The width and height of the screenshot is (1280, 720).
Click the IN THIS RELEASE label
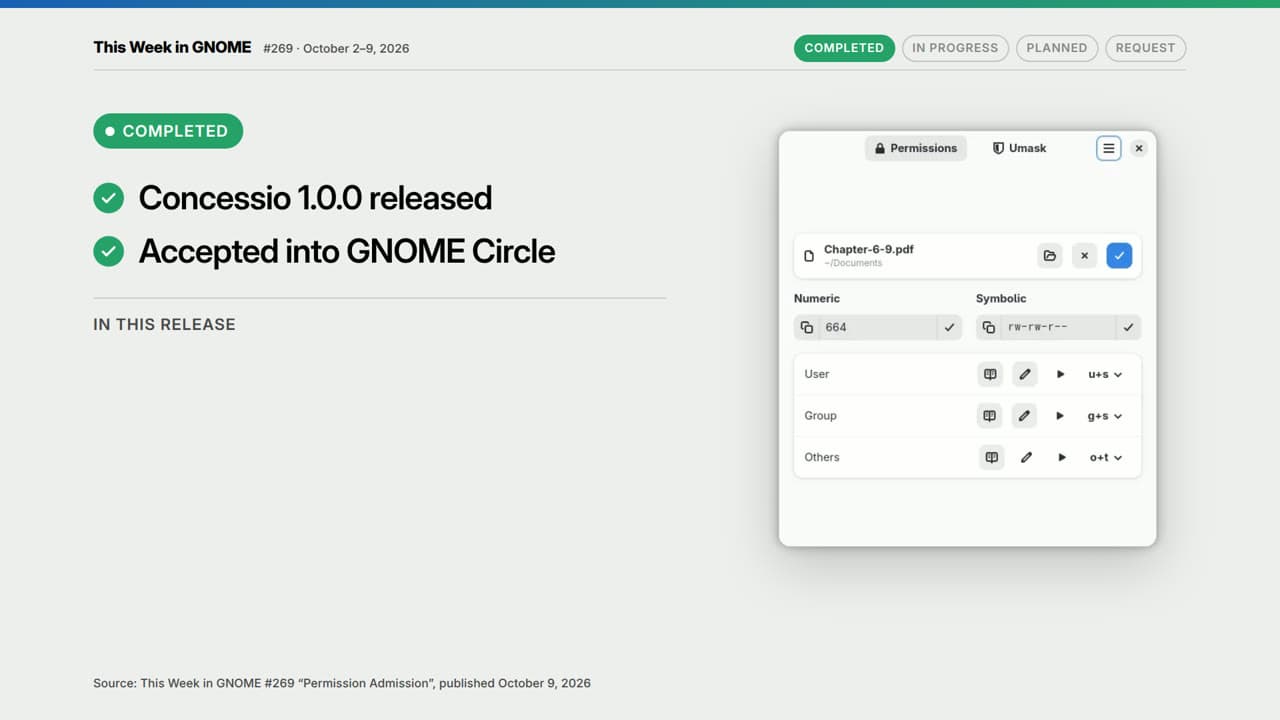pos(164,324)
